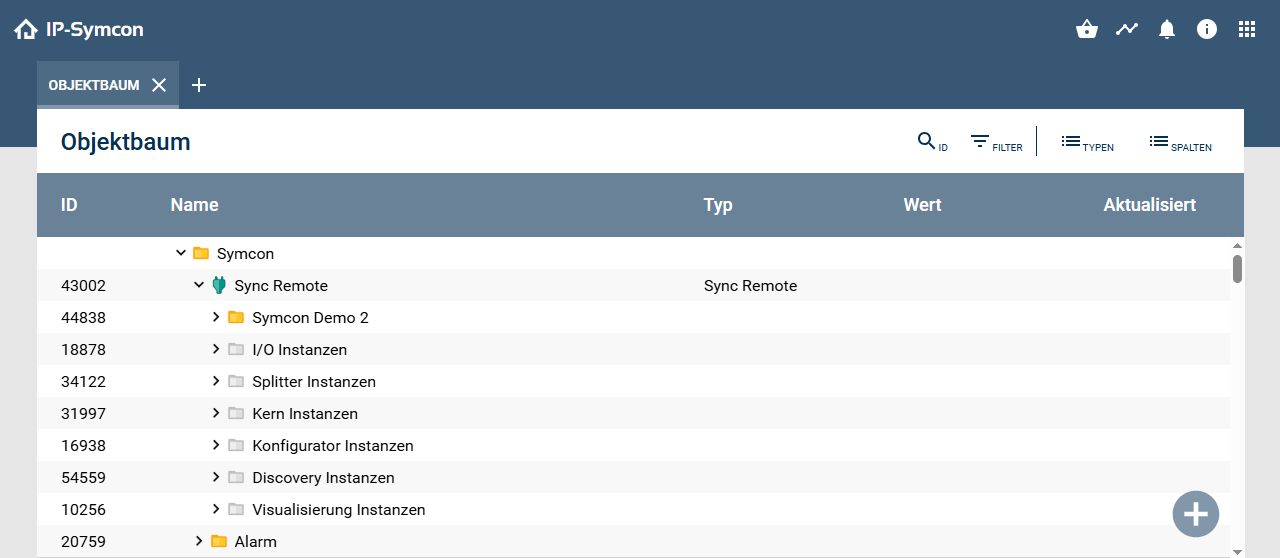
Task: Click the vertical scrollbar down arrow
Action: coord(1237,551)
